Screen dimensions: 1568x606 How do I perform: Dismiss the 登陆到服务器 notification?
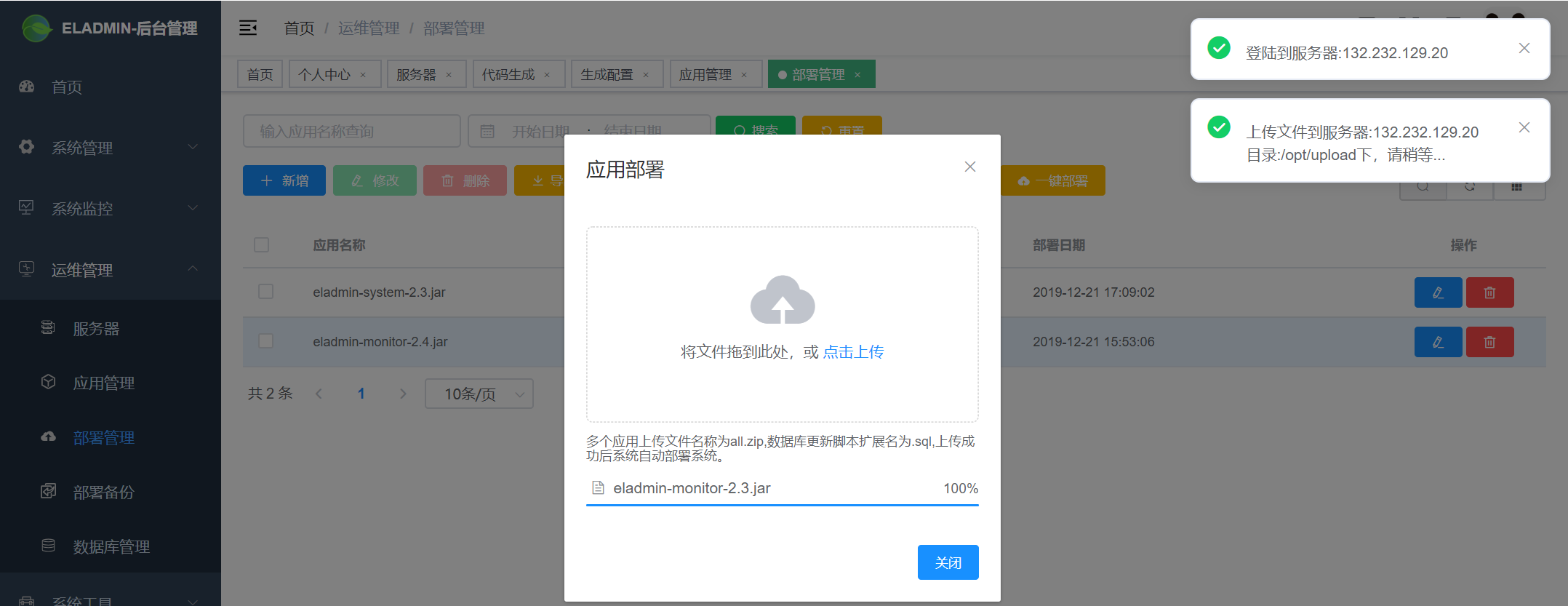[x=1524, y=48]
